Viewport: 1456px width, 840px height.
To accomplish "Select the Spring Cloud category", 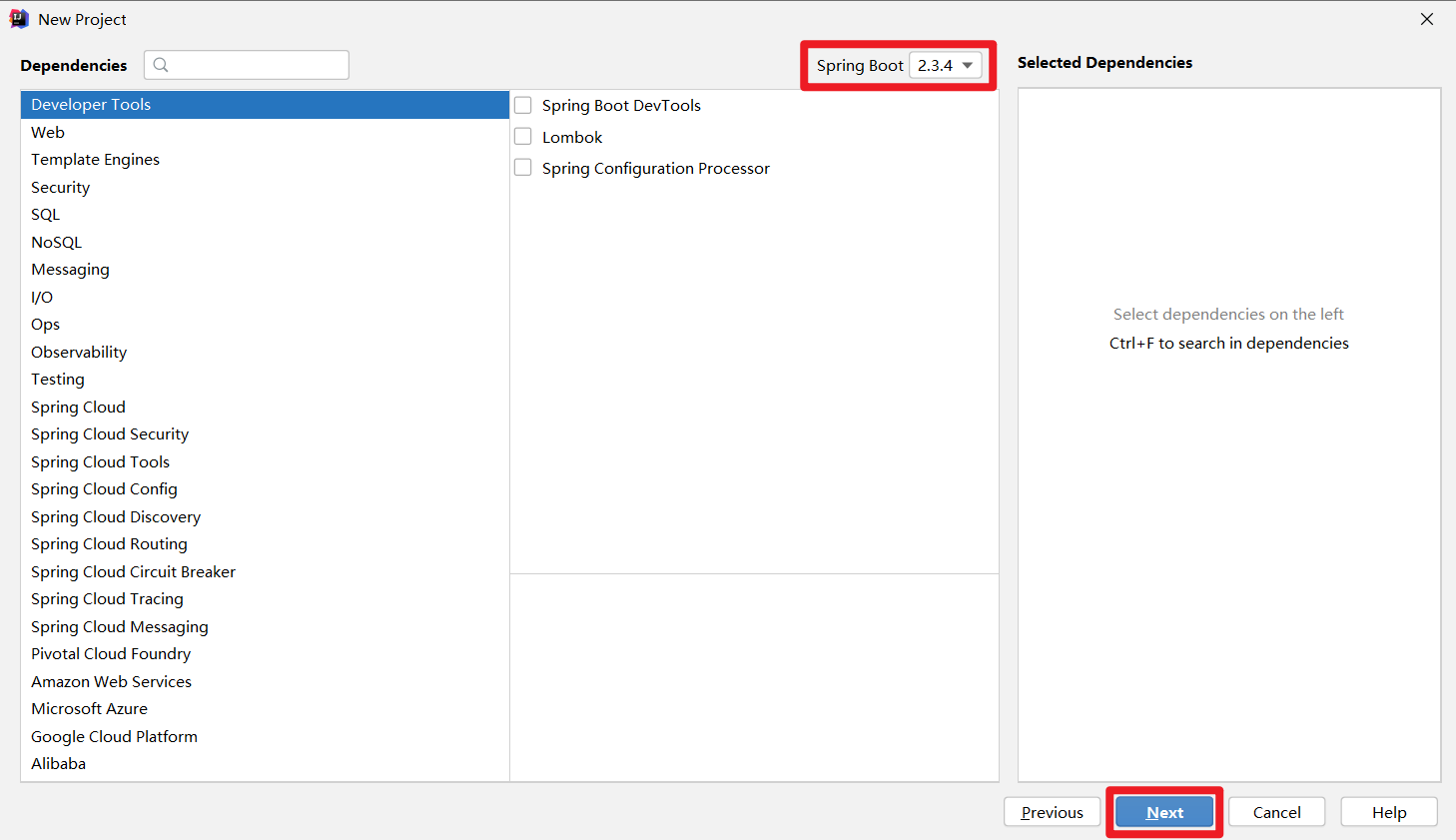I will (x=265, y=407).
